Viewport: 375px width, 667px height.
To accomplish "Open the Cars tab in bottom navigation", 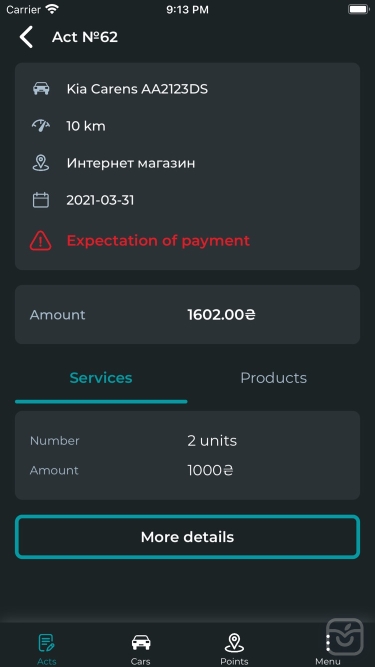I will pyautogui.click(x=141, y=647).
